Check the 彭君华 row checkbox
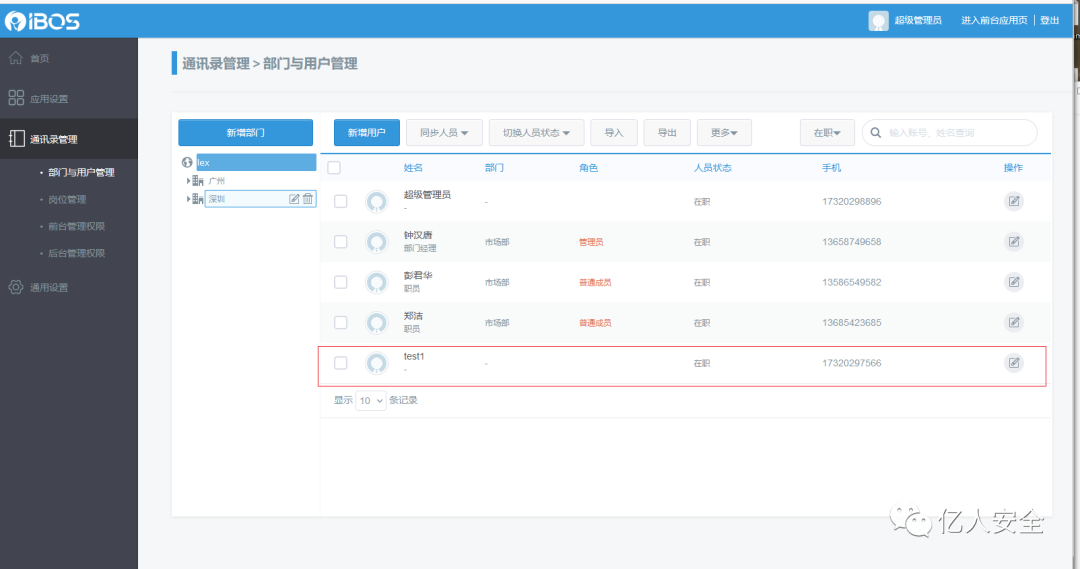This screenshot has height=569, width=1080. [340, 282]
